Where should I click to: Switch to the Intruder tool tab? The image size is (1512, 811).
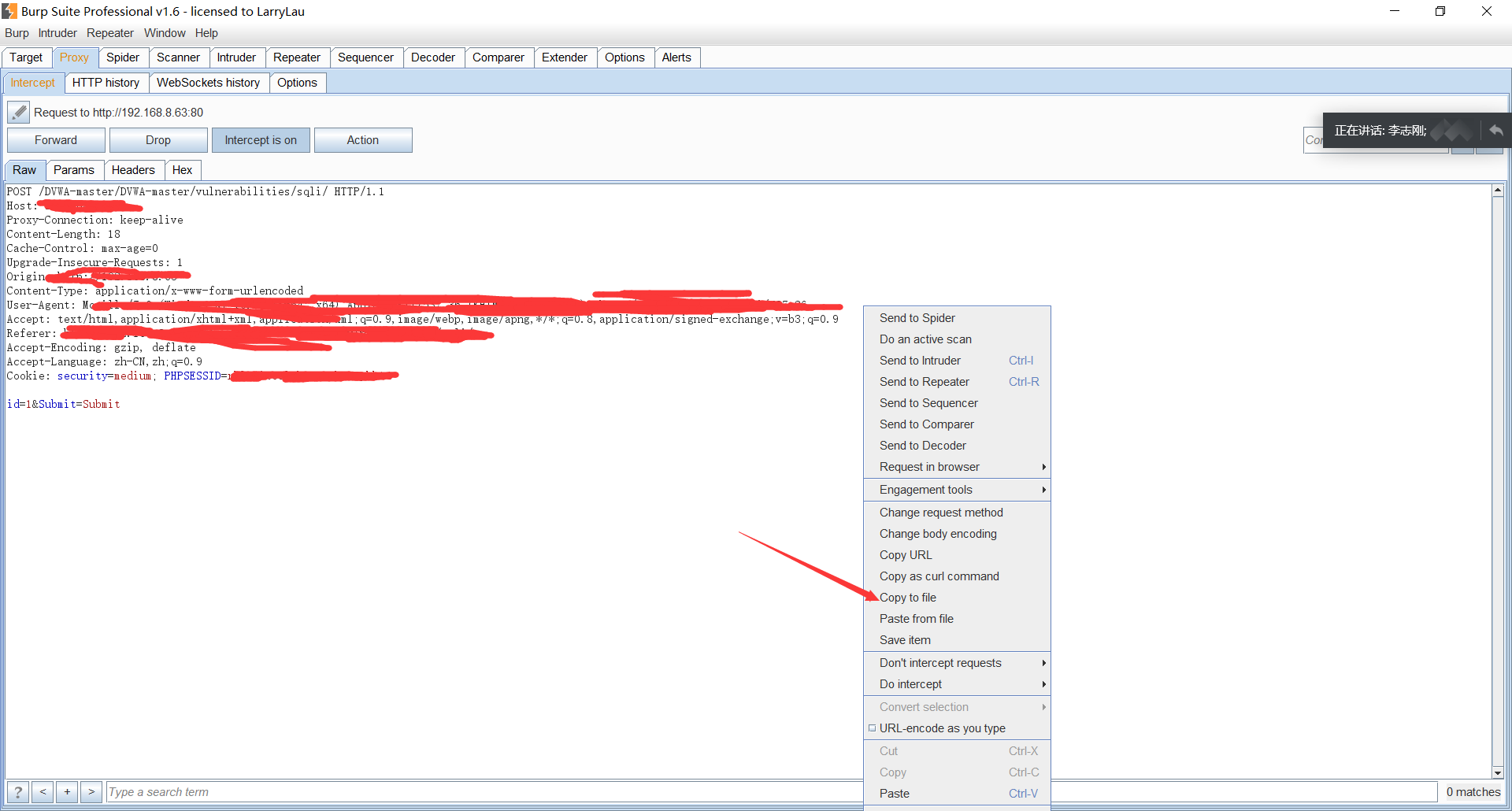point(236,57)
